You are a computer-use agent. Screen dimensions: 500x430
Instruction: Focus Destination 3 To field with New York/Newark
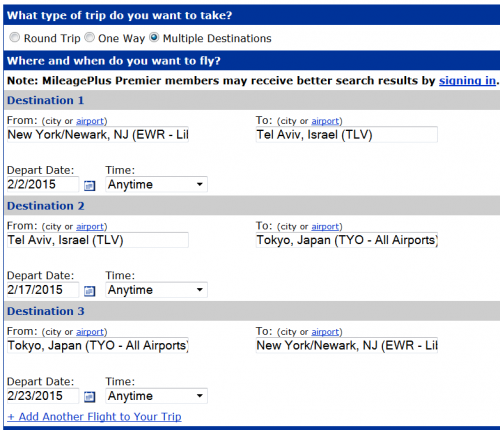click(x=347, y=345)
